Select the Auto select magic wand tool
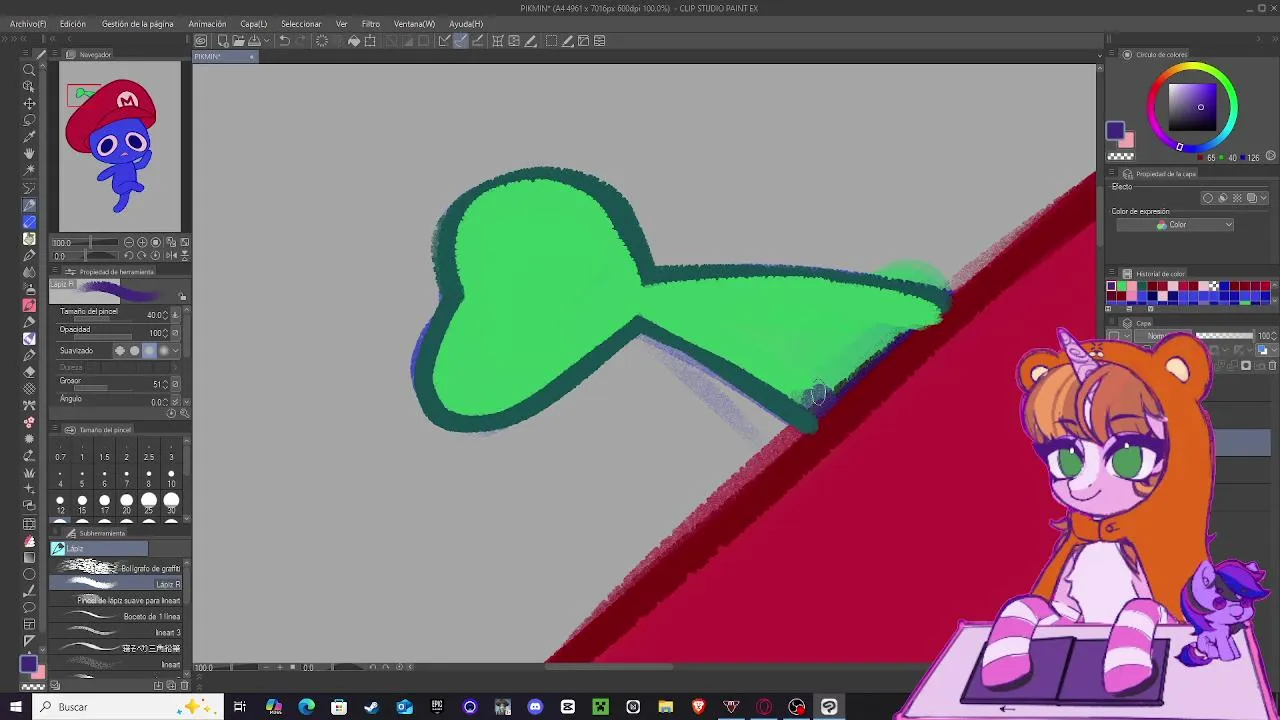Screen dimensions: 1280x720 pyautogui.click(x=29, y=171)
